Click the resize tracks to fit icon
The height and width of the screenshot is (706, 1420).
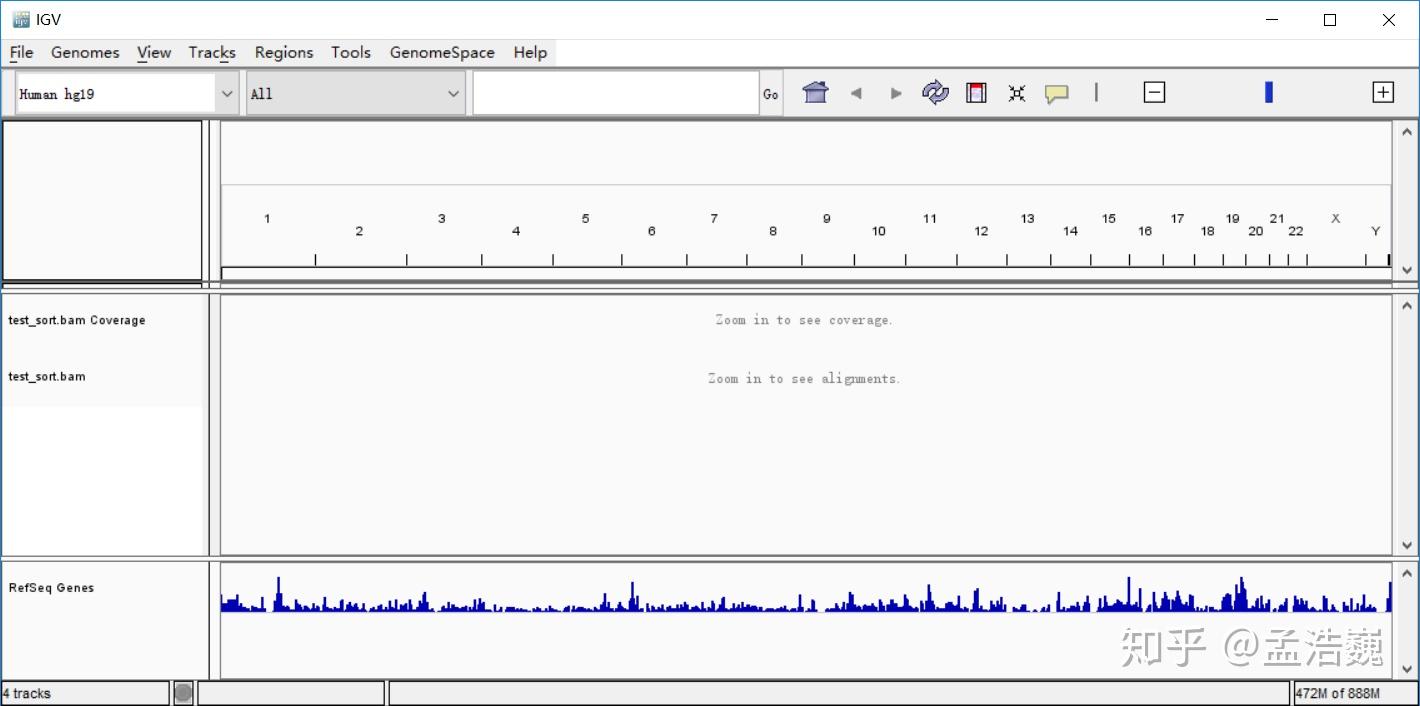(x=1016, y=92)
